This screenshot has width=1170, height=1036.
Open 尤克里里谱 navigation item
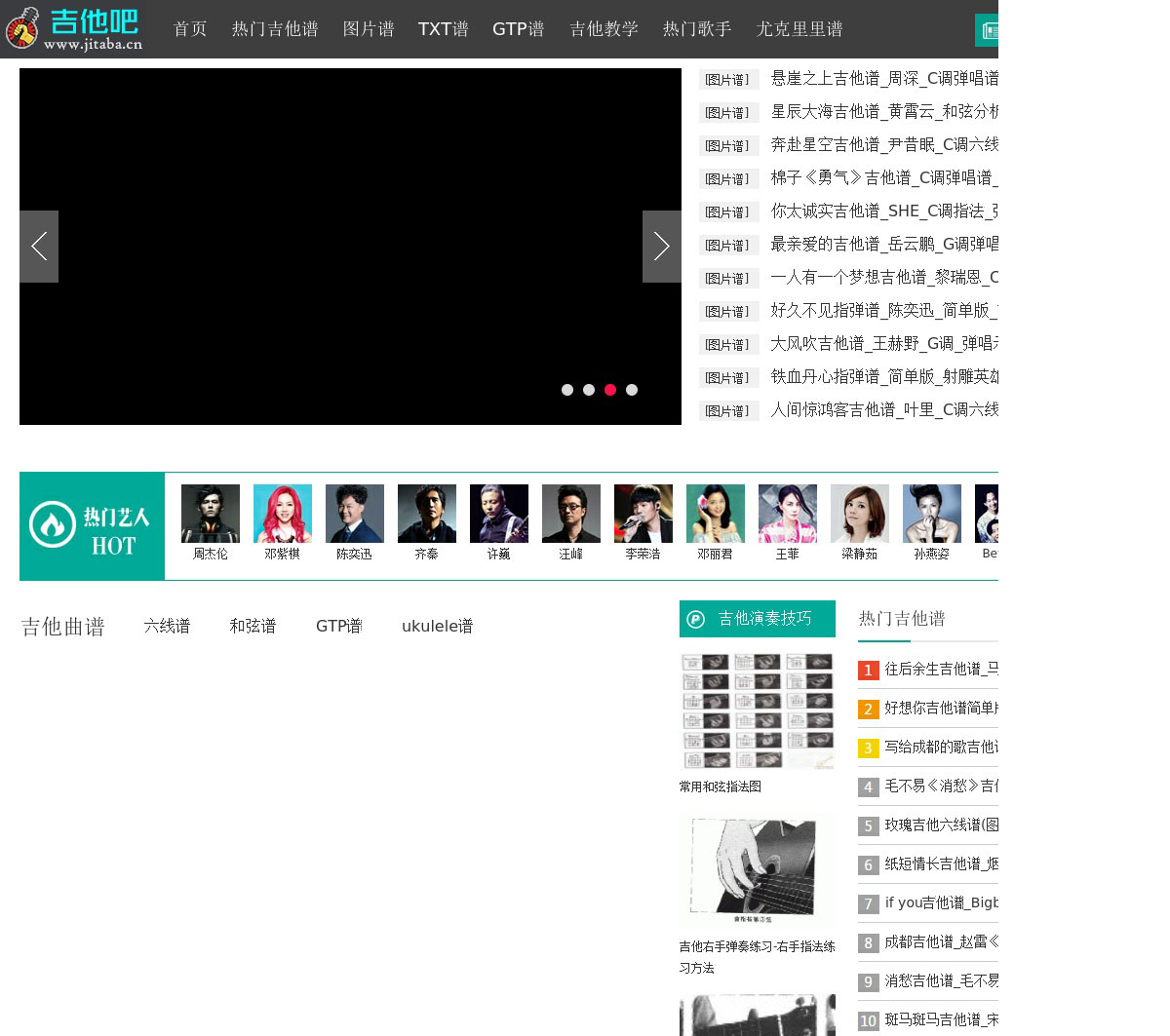coord(799,29)
